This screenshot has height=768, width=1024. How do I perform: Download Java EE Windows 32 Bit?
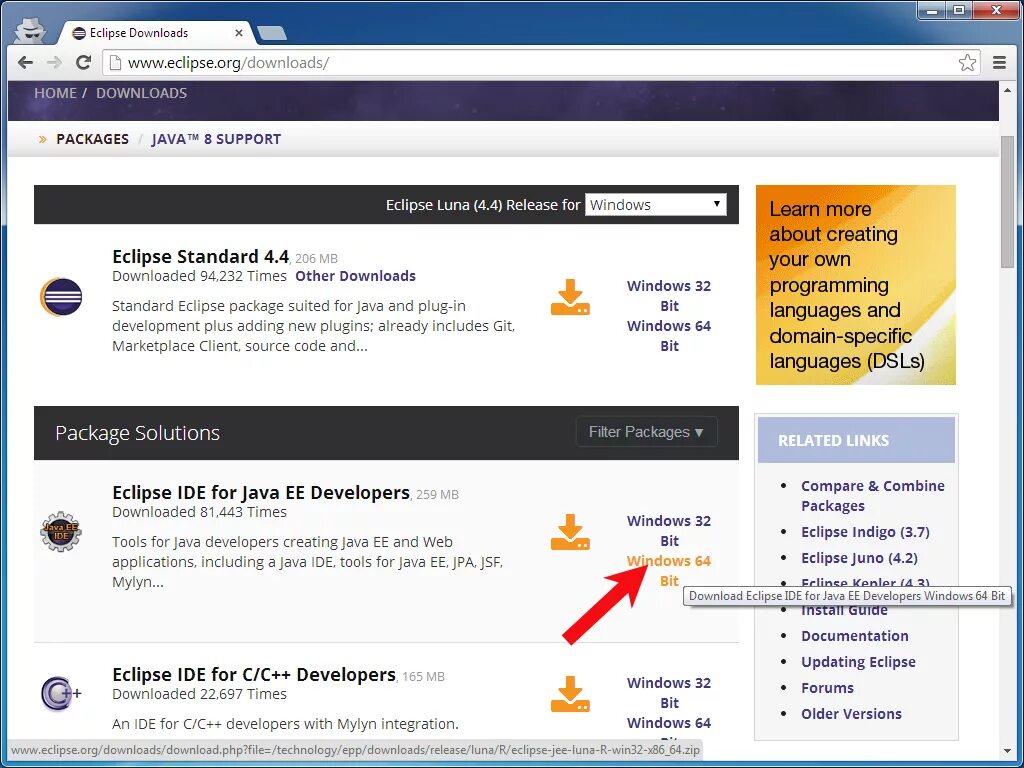[669, 531]
